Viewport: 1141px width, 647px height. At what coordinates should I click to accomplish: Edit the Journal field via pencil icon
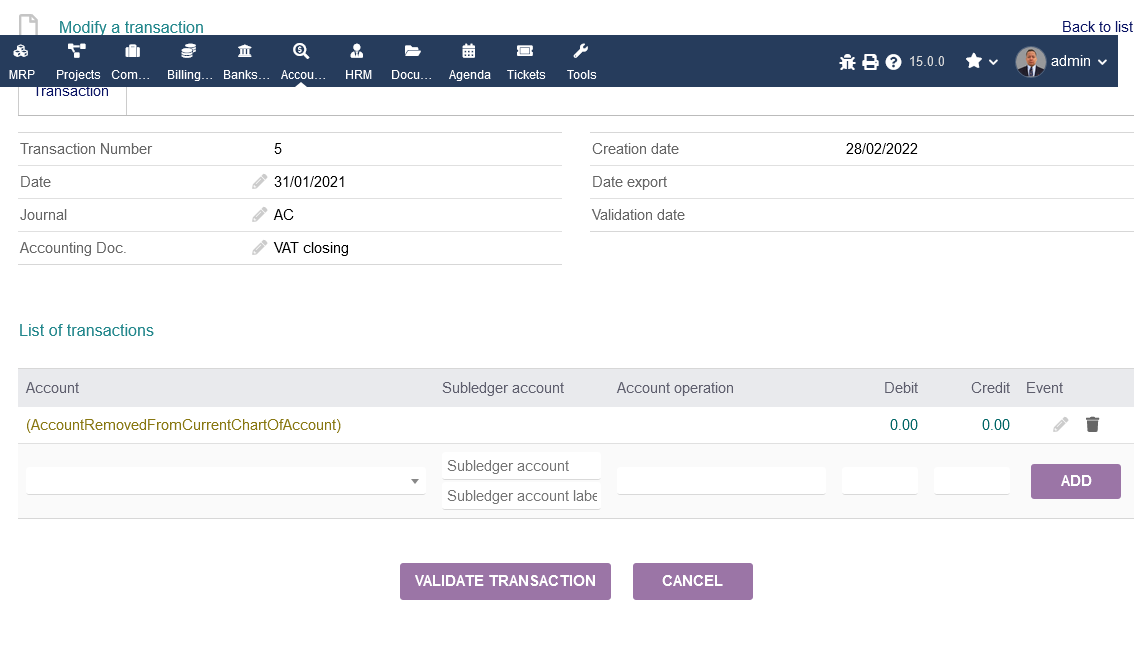point(260,215)
